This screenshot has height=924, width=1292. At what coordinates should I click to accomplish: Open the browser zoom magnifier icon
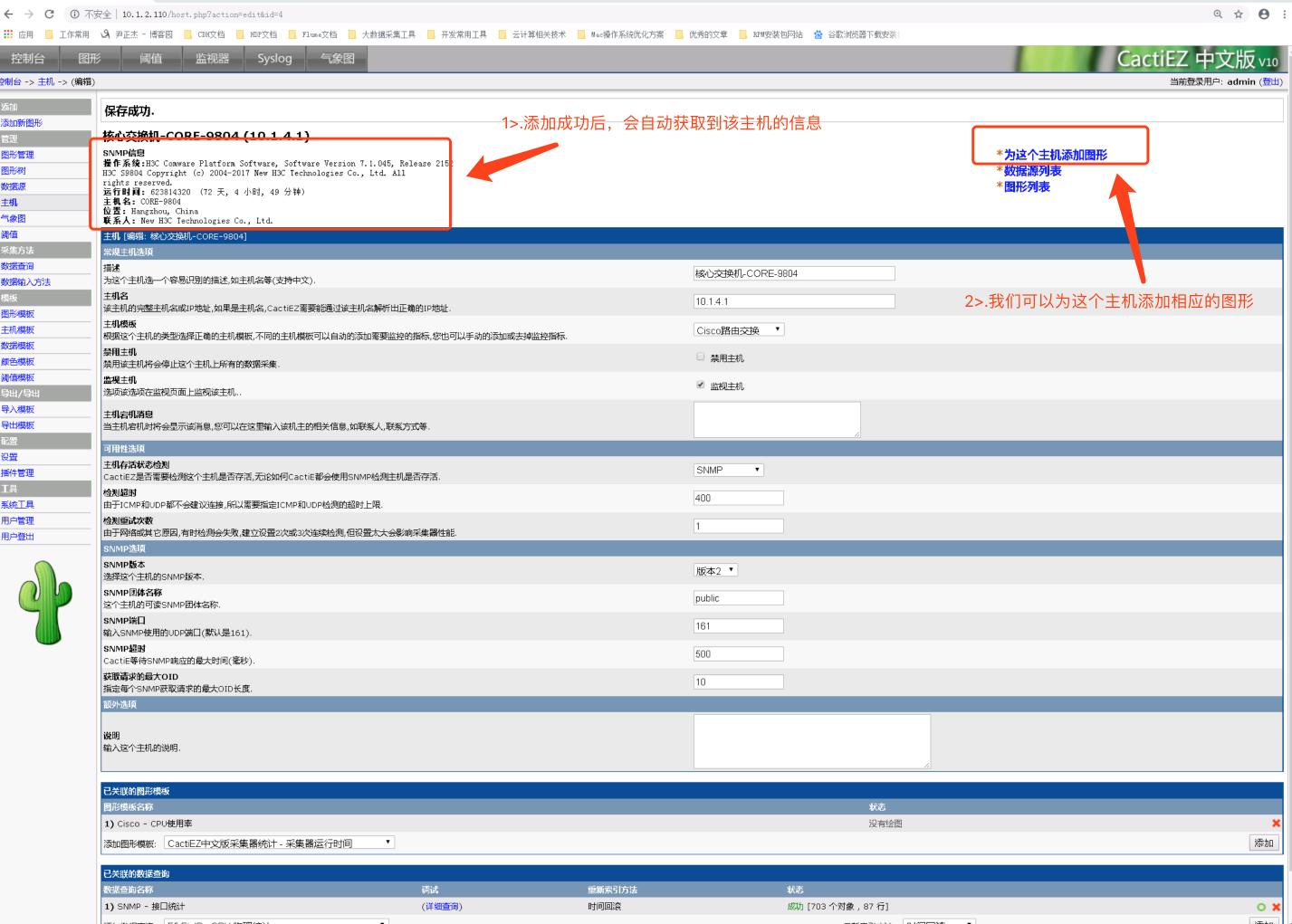1218,14
